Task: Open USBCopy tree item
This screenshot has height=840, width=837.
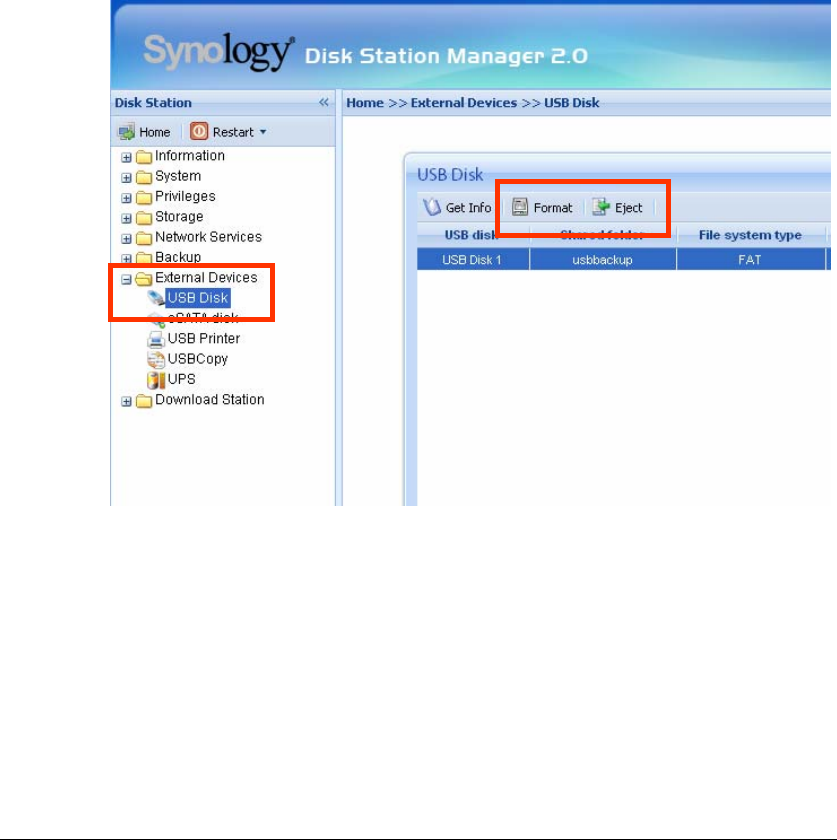Action: point(198,359)
